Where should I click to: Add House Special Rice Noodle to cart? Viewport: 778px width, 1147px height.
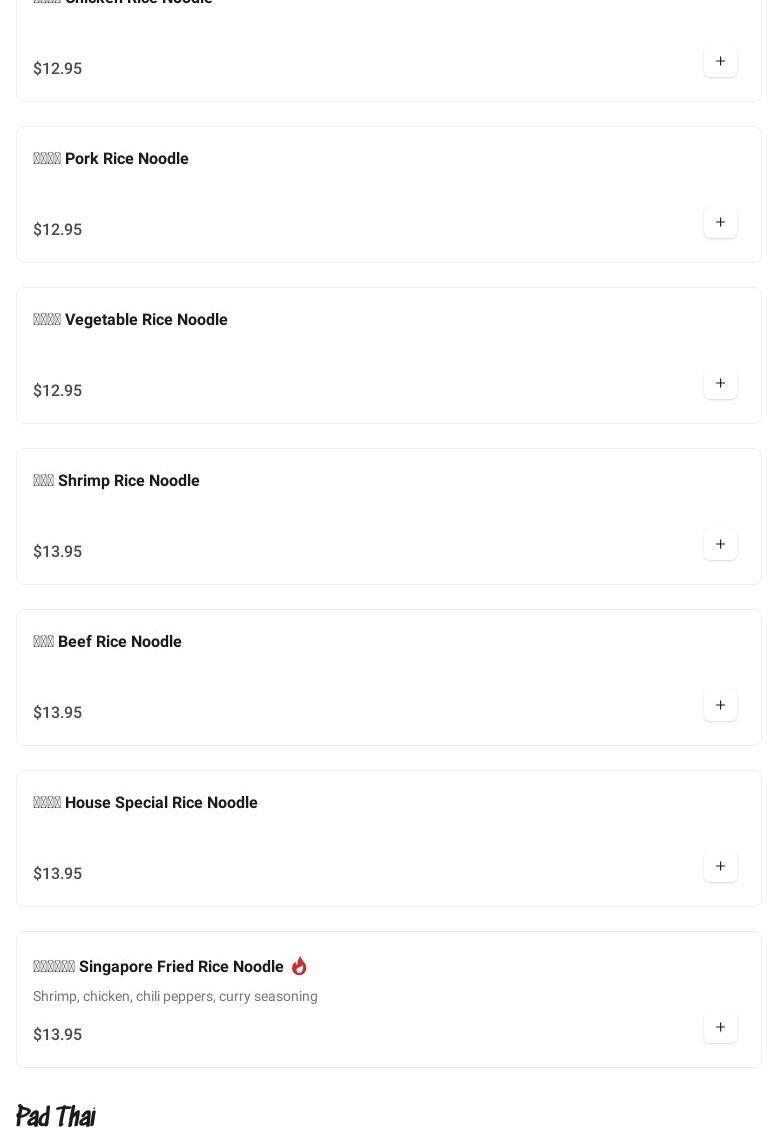pyautogui.click(x=720, y=867)
